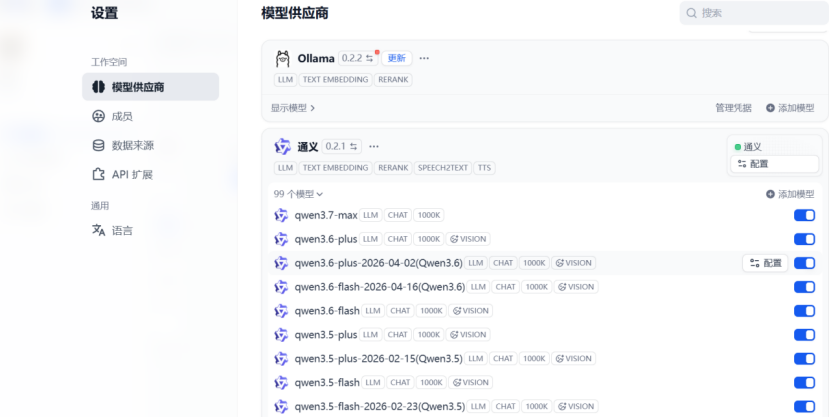Click the qwen3.5-plus-2026-02-15 model icon
Image resolution: width=830 pixels, height=417 pixels.
point(281,359)
